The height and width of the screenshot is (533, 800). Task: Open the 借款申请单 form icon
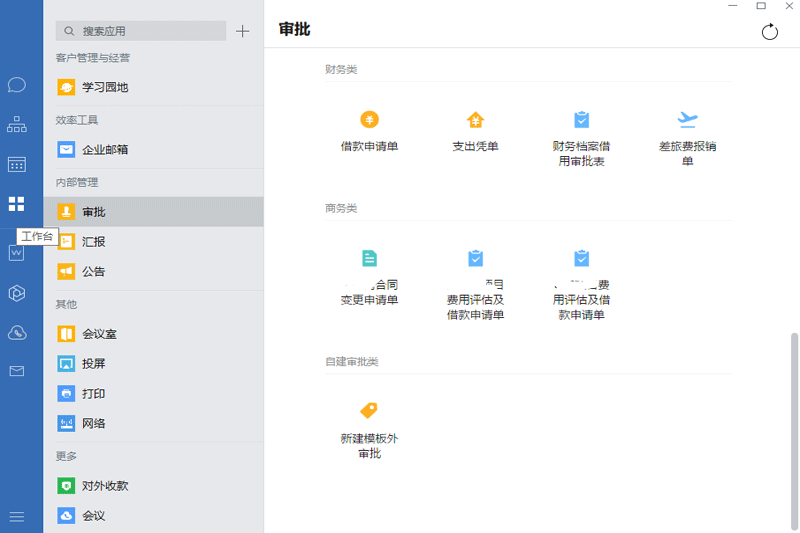pyautogui.click(x=369, y=121)
